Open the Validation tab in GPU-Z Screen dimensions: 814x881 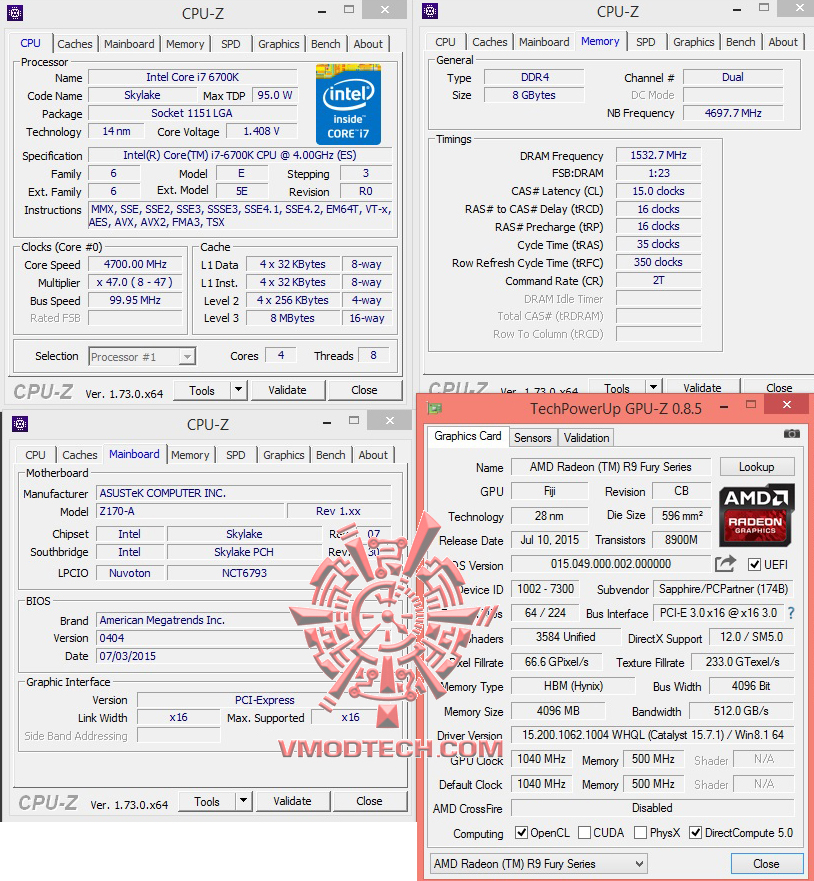586,438
